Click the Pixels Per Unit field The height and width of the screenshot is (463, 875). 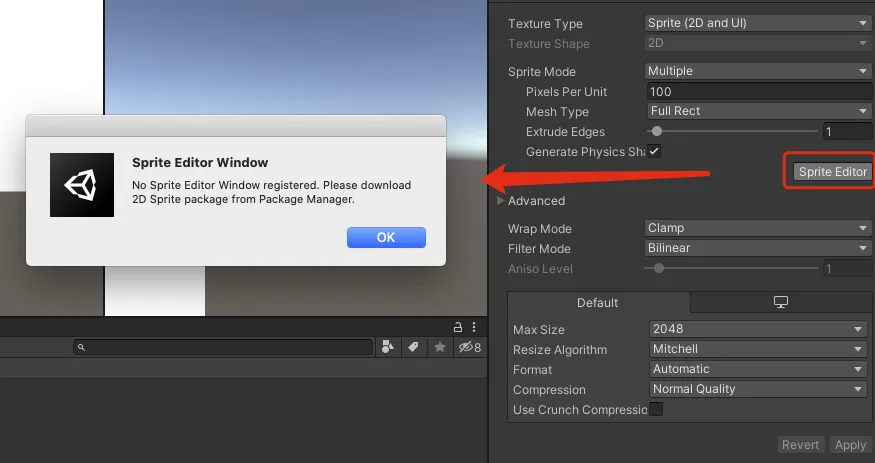point(759,91)
